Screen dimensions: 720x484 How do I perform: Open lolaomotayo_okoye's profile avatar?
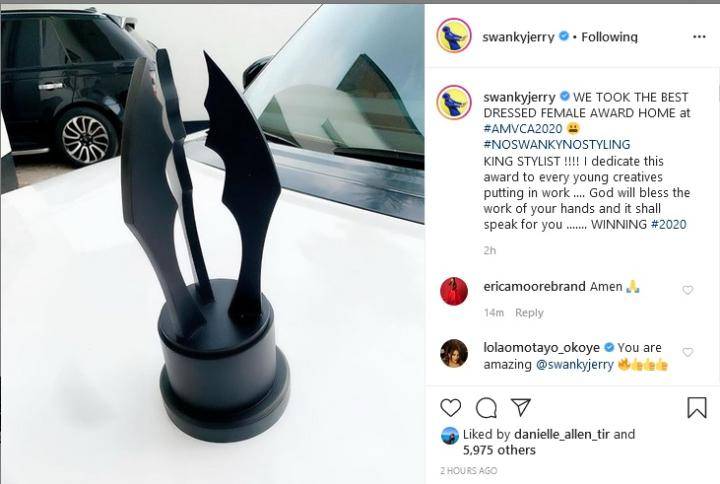tap(454, 353)
